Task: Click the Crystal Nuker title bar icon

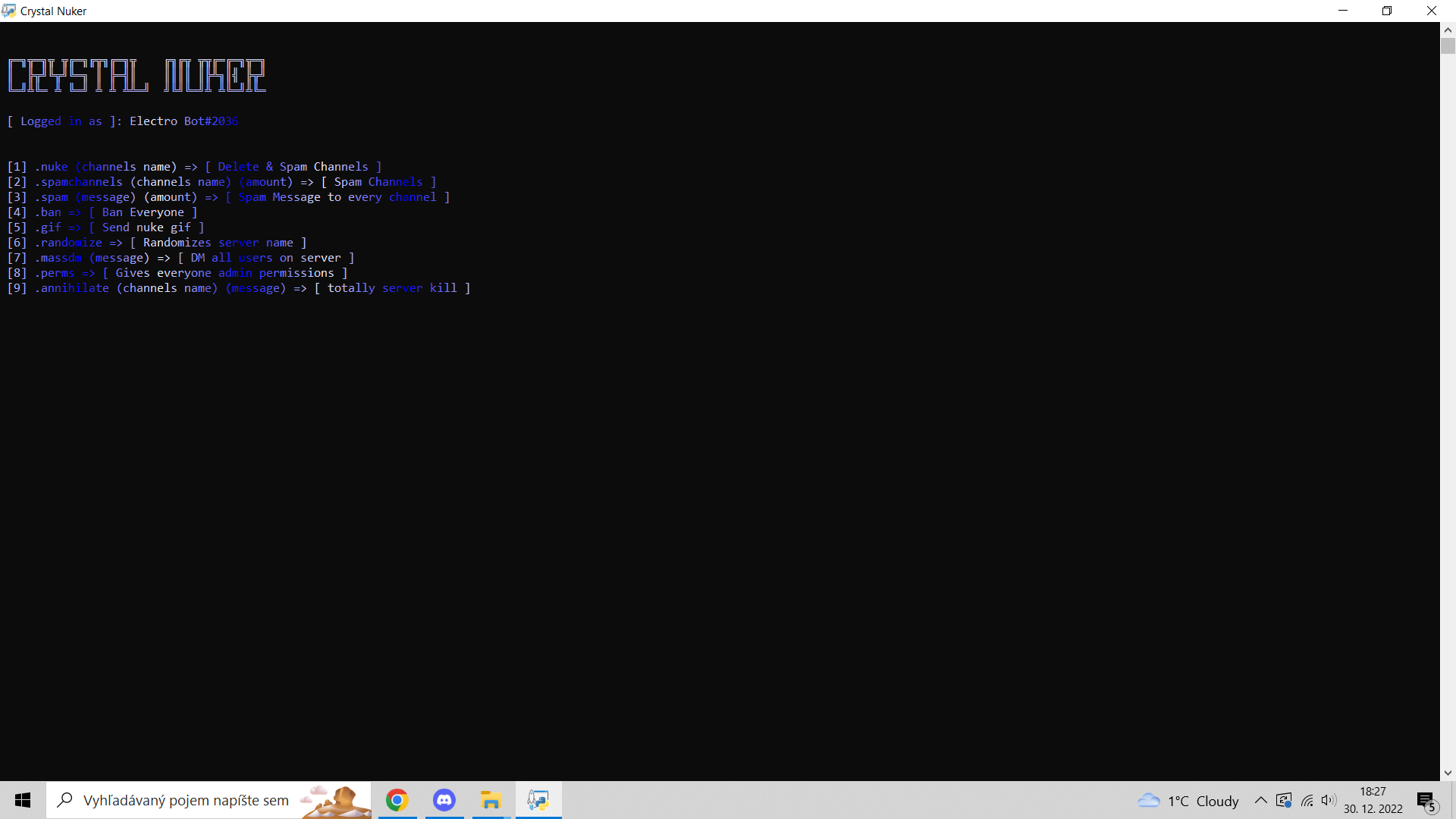Action: point(8,11)
